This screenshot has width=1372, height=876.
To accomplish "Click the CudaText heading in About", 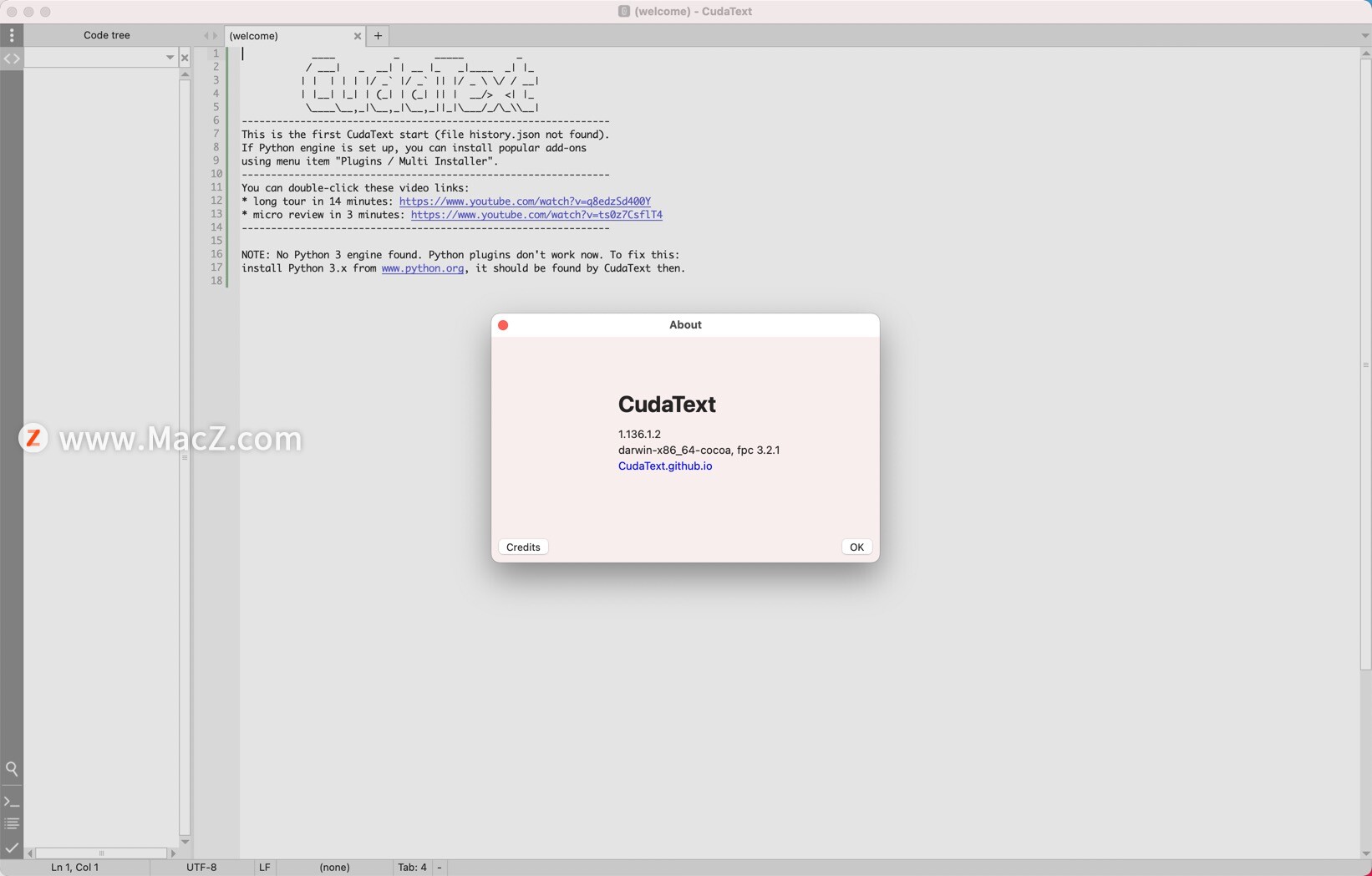I will [667, 405].
